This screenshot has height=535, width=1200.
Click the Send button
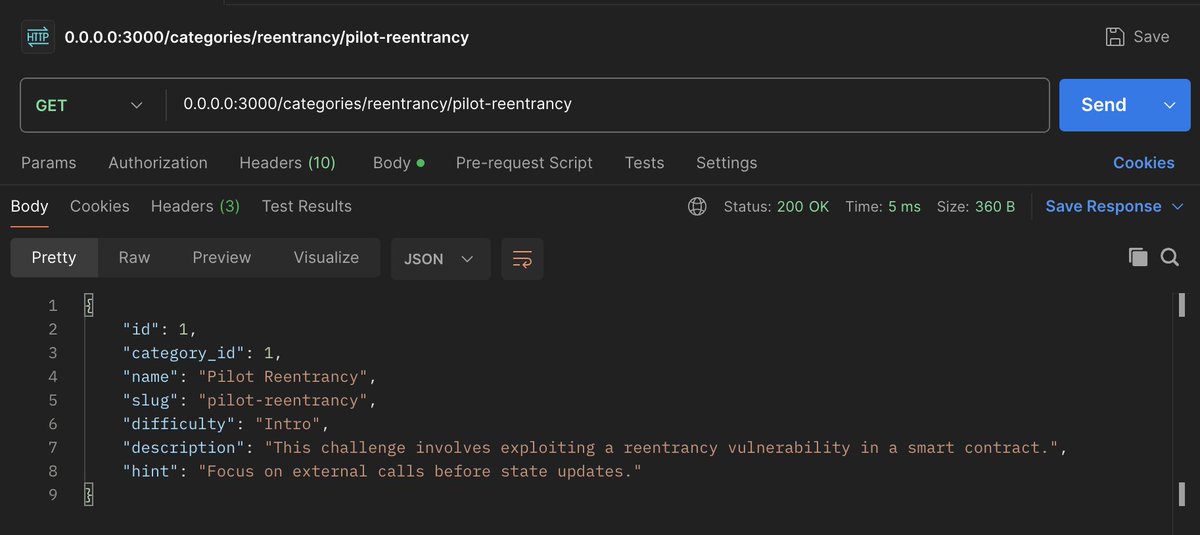(1104, 105)
